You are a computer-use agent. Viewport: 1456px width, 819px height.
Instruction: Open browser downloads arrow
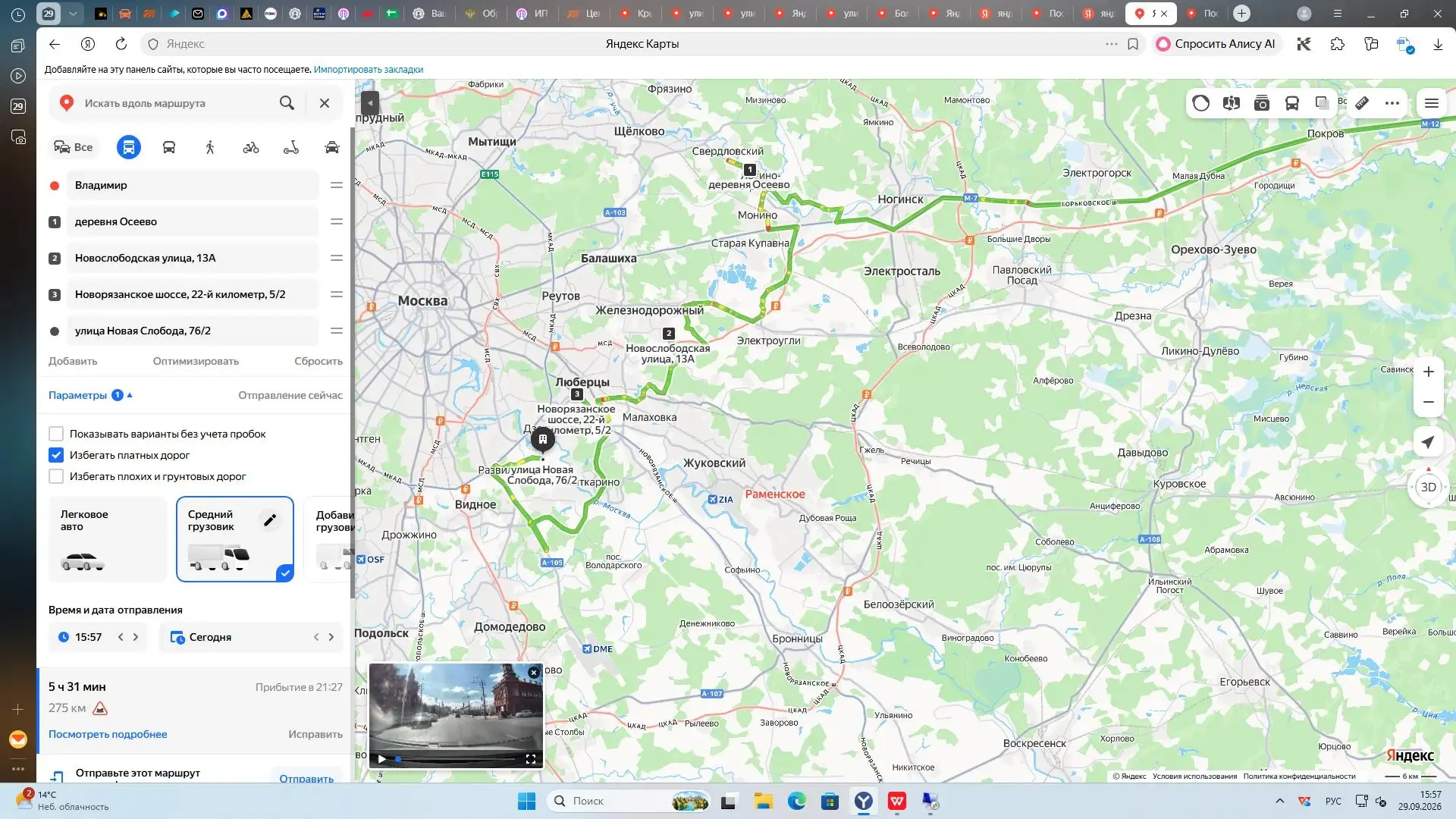tap(1438, 44)
